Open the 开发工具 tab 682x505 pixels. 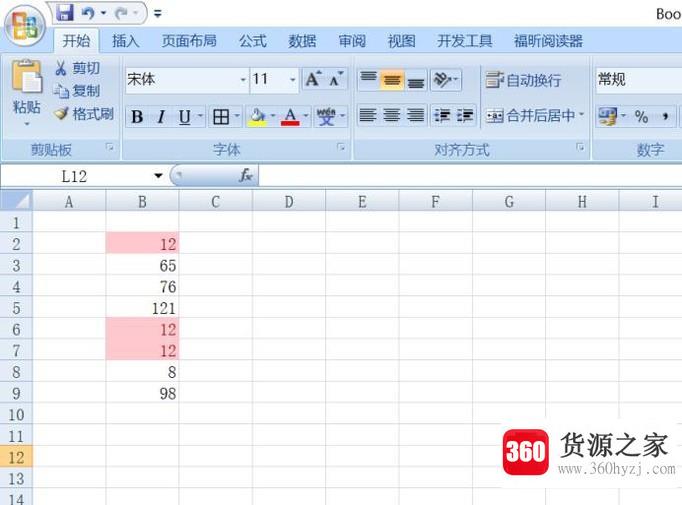click(465, 41)
